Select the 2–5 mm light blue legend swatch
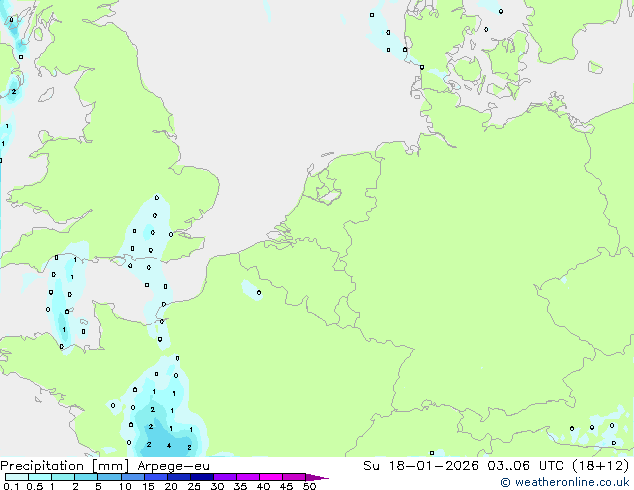The width and height of the screenshot is (634, 490). 86,477
